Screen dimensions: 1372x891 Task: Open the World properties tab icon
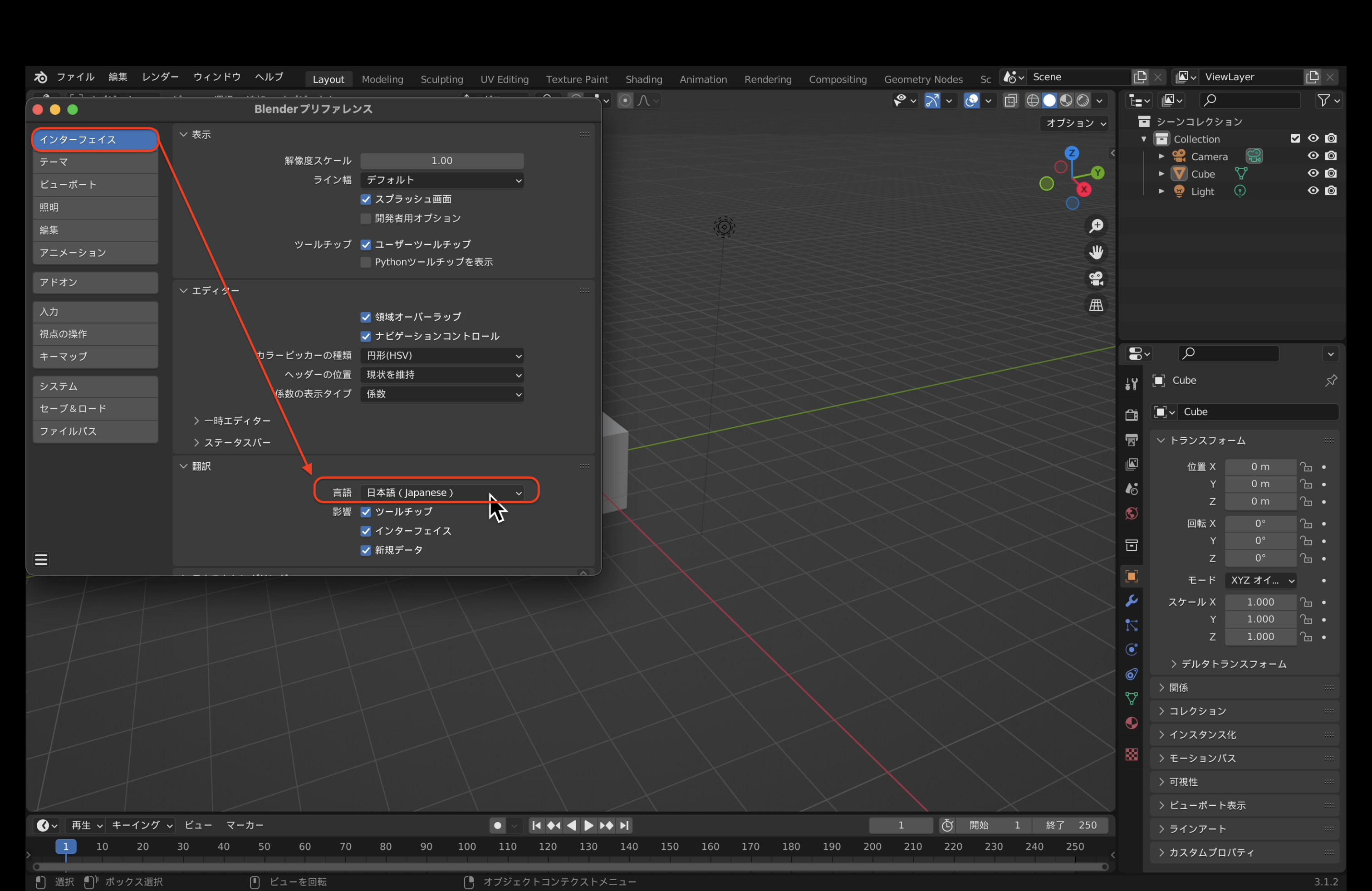[1132, 513]
